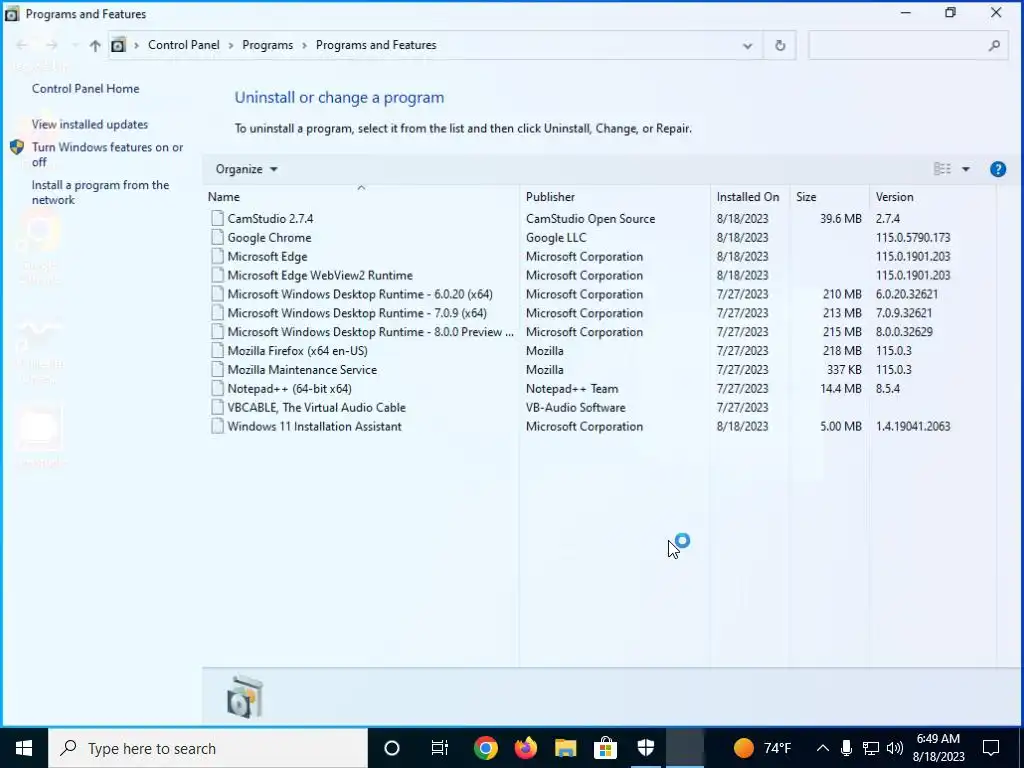This screenshot has width=1024, height=768.
Task: Go up one level with the up arrow
Action: coord(95,46)
